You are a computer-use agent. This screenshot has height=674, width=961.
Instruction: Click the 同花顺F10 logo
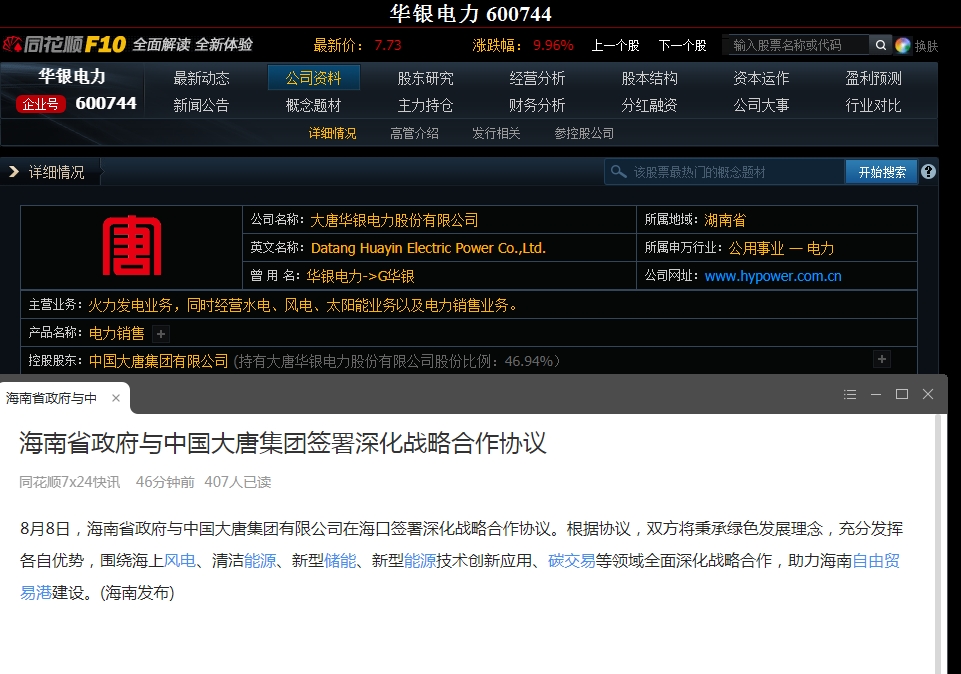pyautogui.click(x=64, y=45)
